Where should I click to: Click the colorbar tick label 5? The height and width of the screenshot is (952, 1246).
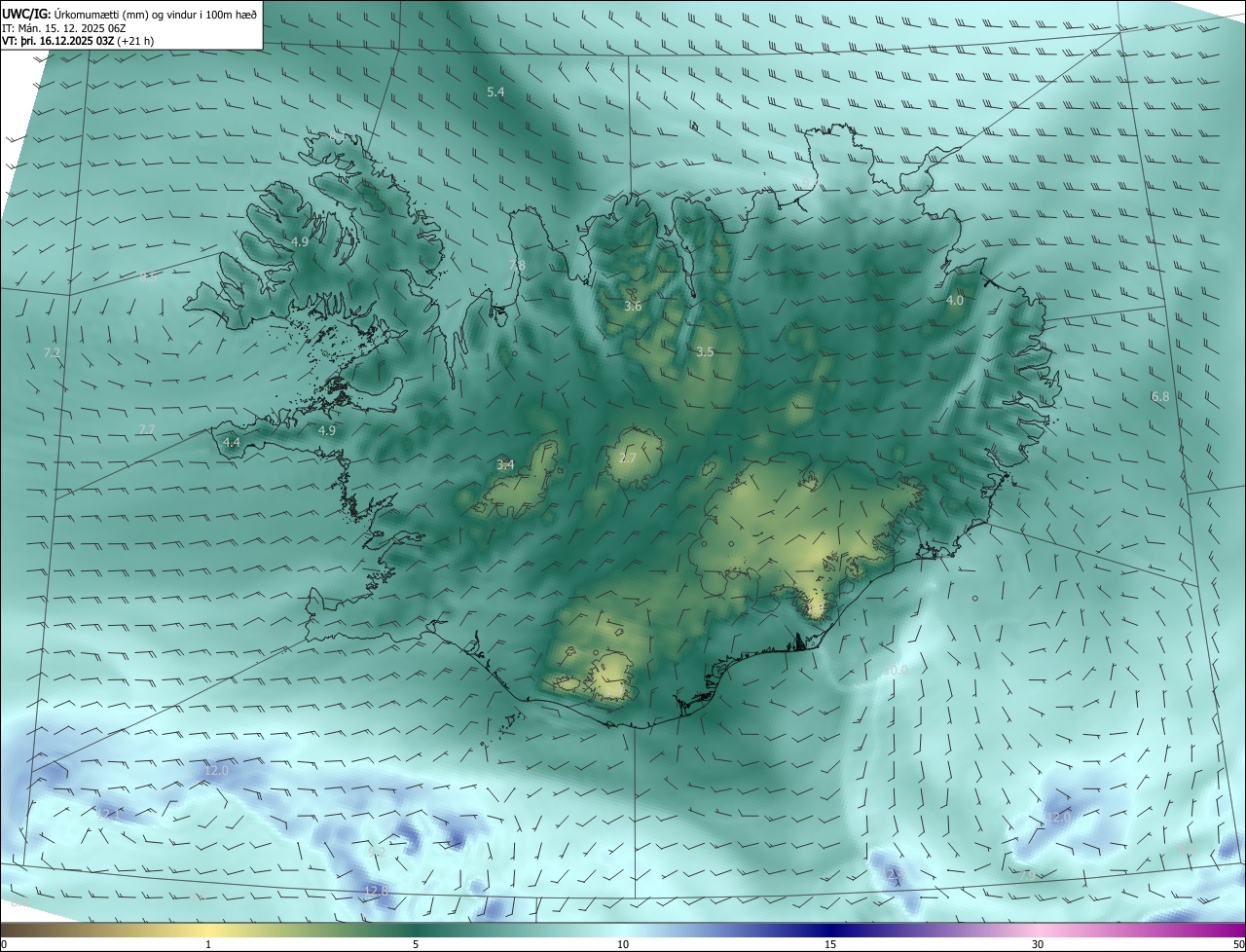coord(416,944)
